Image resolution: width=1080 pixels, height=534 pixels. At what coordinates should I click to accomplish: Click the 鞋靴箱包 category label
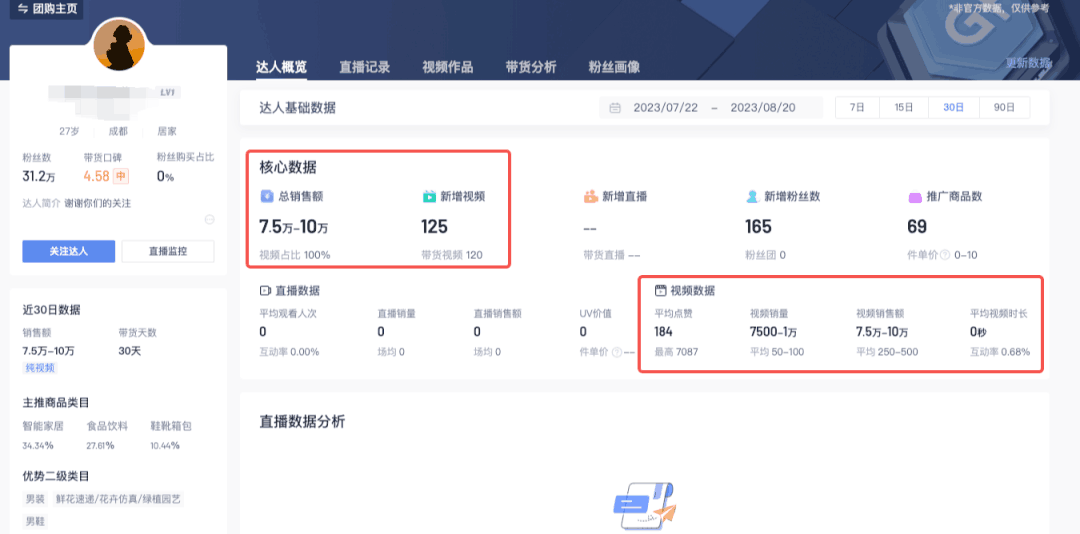(171, 426)
